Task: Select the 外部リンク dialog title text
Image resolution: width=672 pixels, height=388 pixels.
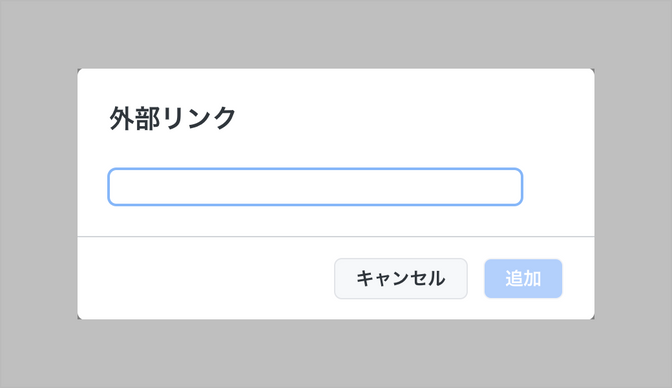Action: pyautogui.click(x=173, y=118)
